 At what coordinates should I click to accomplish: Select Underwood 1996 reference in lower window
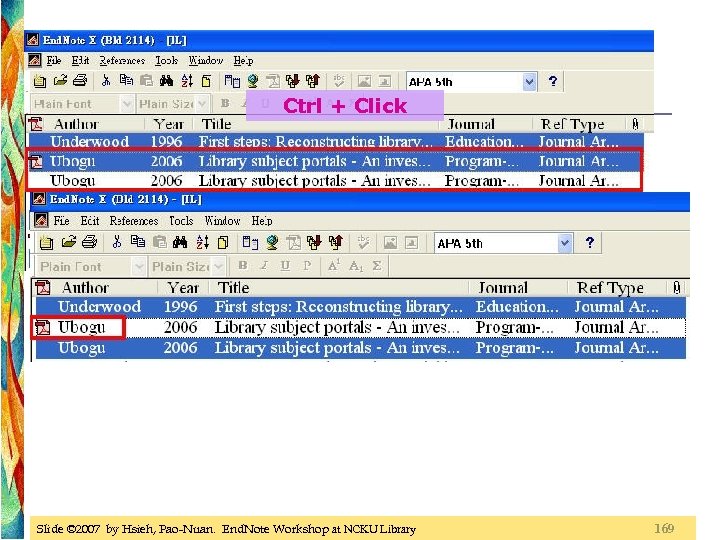[361, 307]
